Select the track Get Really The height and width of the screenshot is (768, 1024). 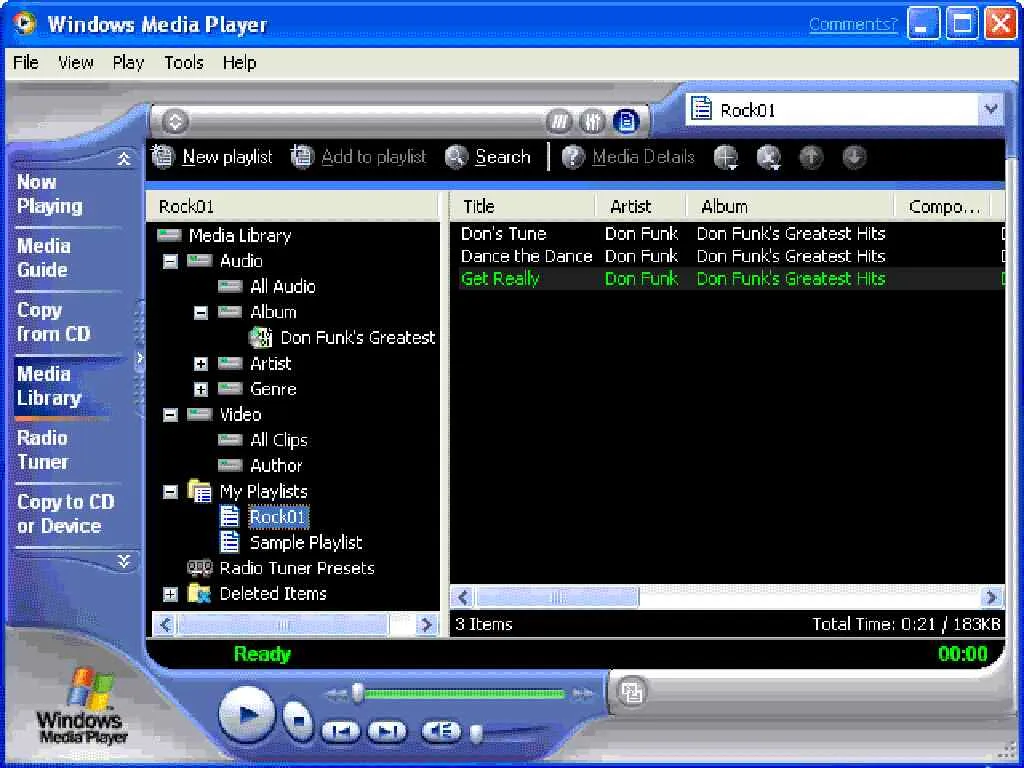click(500, 279)
